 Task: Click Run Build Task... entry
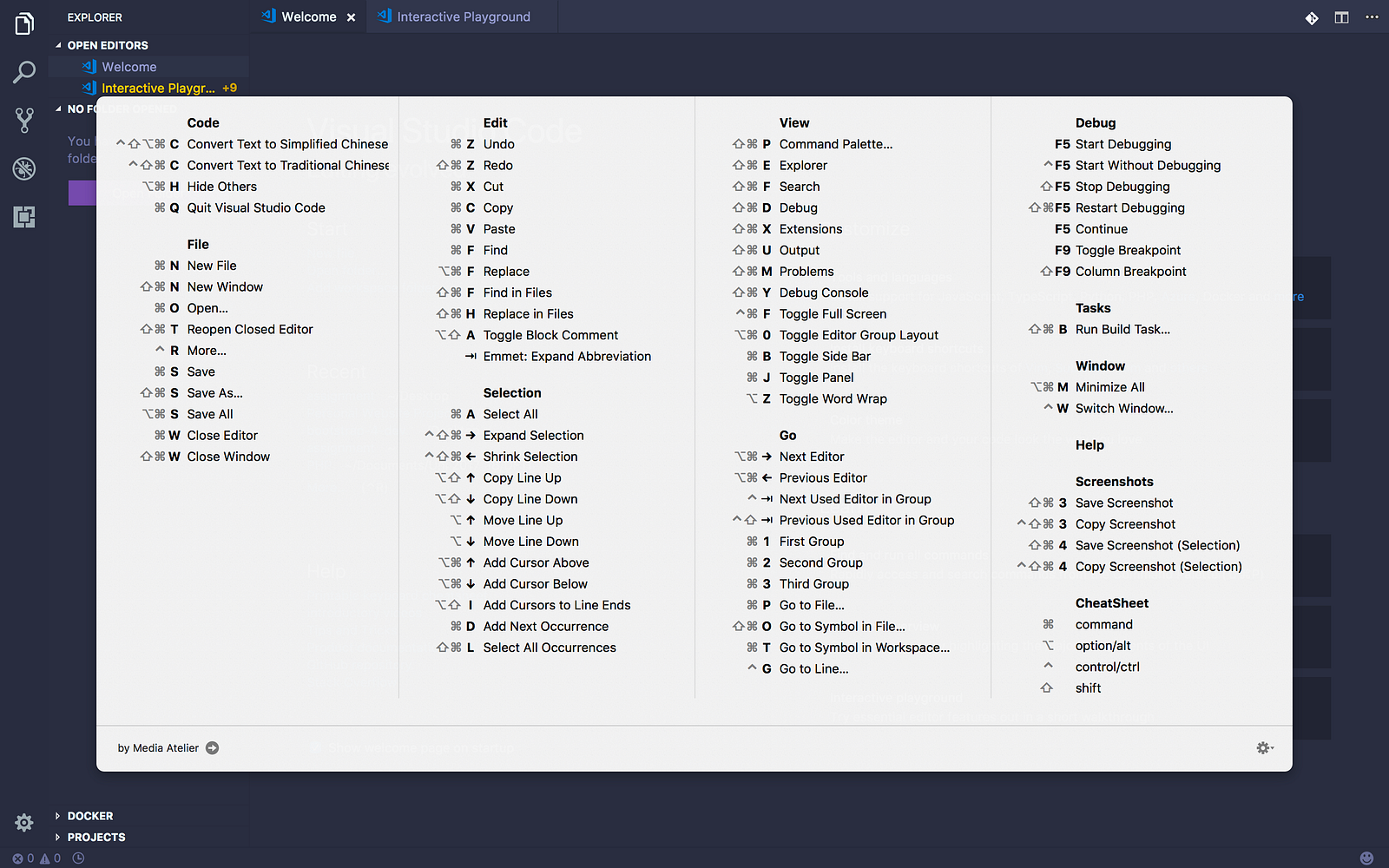tap(1122, 329)
